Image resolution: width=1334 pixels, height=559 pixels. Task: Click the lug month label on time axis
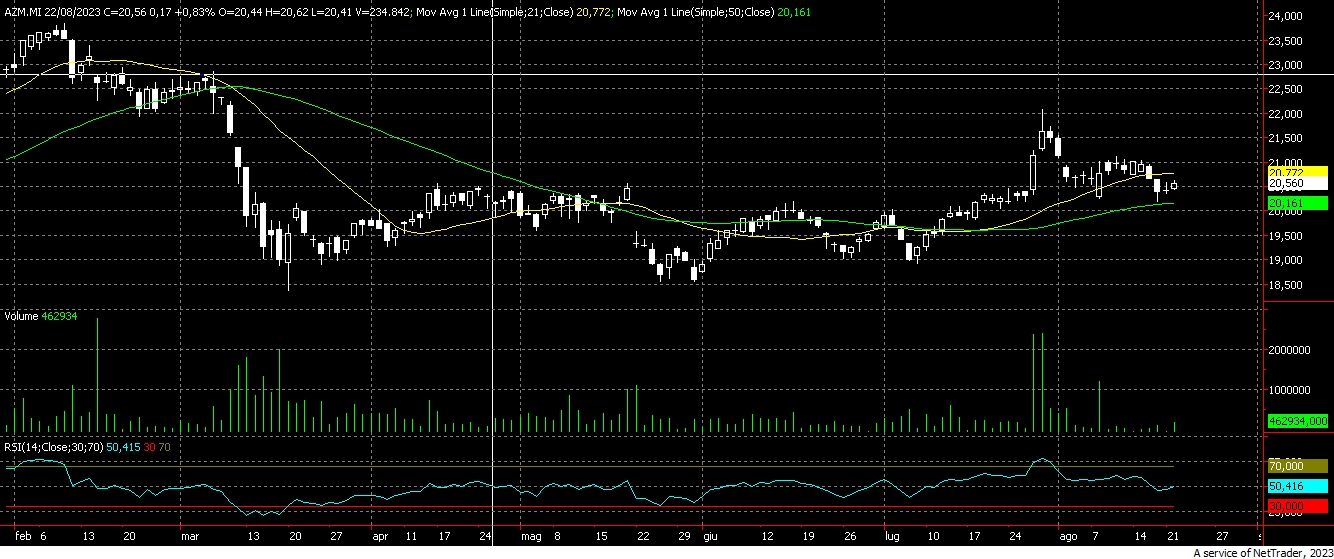point(892,536)
